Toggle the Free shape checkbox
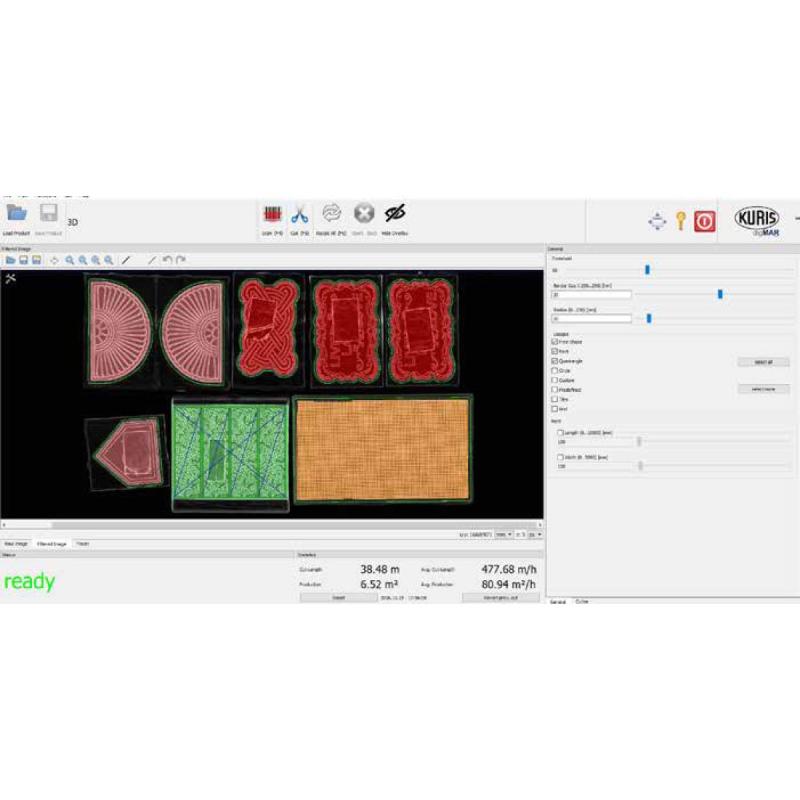The width and height of the screenshot is (800, 800). (555, 342)
